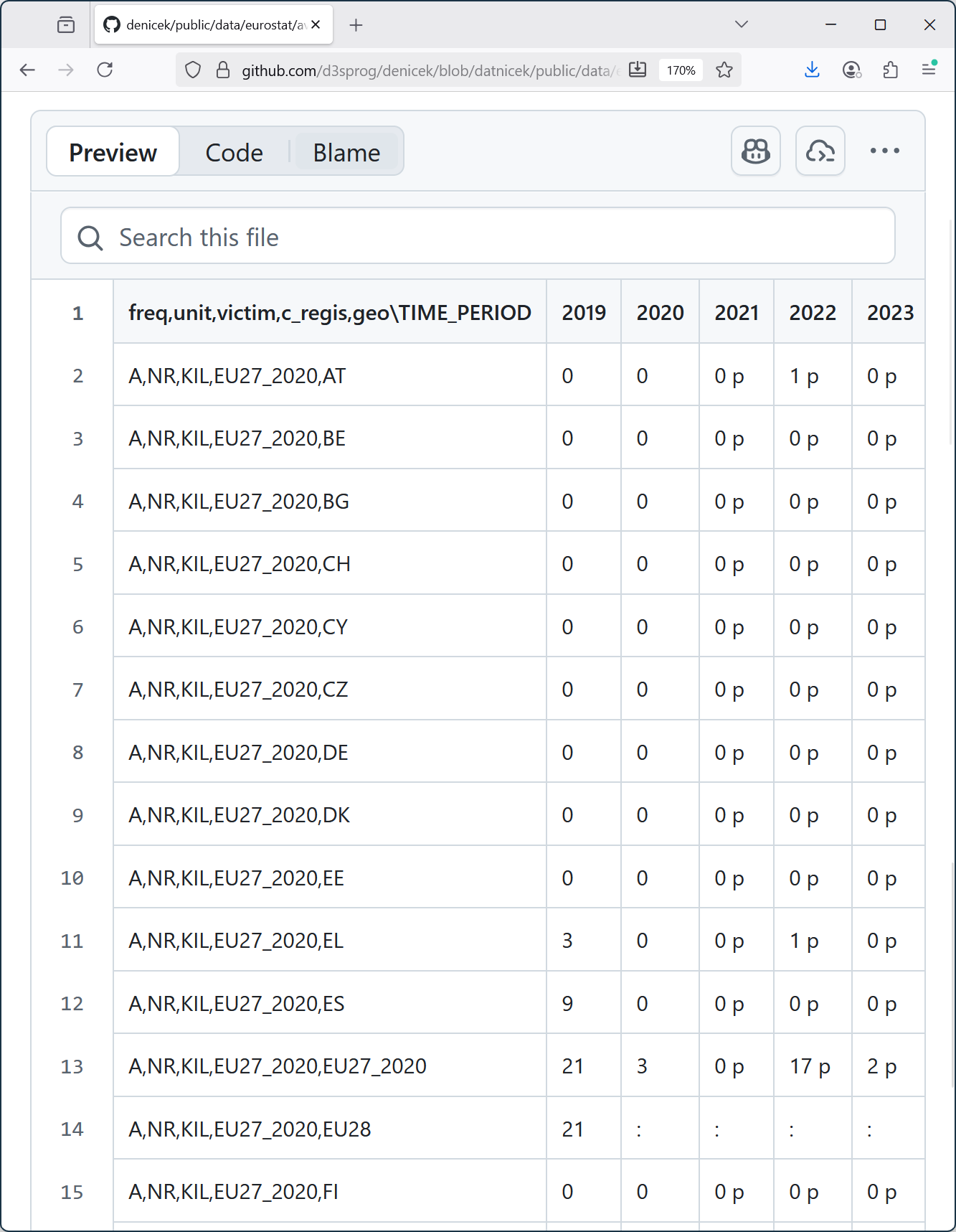Screen dimensions: 956x1232
Task: Bookmark this page with the star icon
Action: (x=724, y=70)
